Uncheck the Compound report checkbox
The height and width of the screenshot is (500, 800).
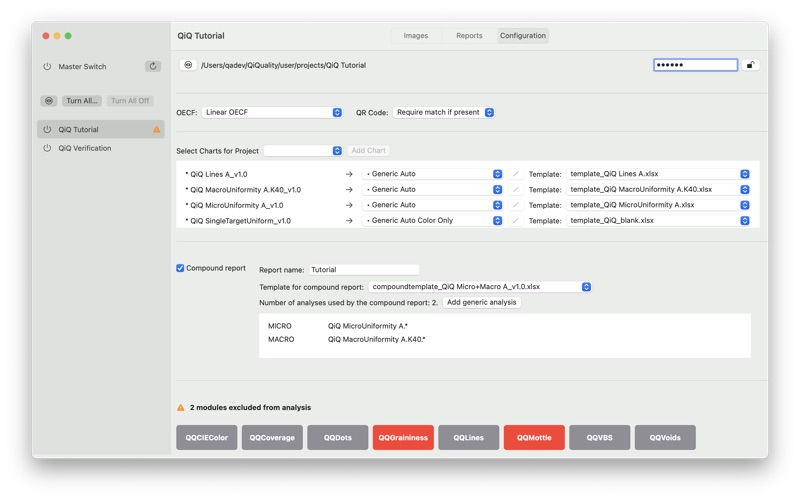[181, 268]
